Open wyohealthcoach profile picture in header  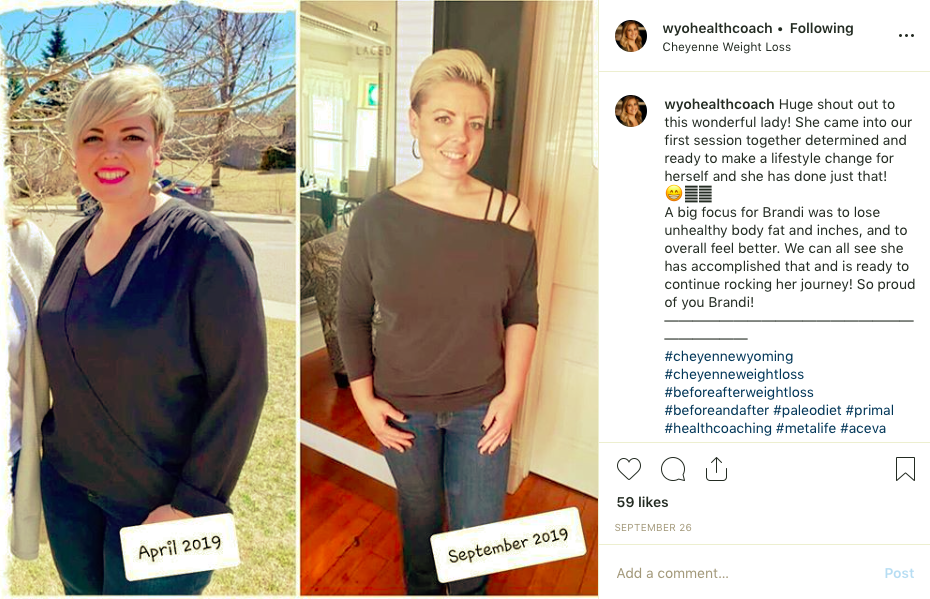[x=631, y=36]
